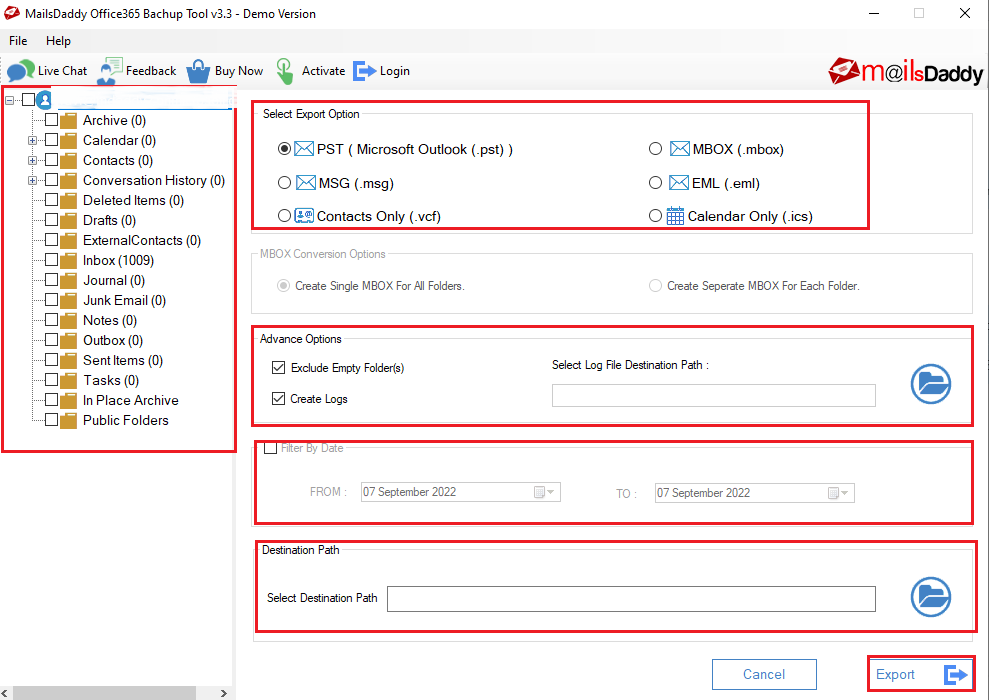
Task: Check the Archive folder checkbox
Action: pos(52,120)
